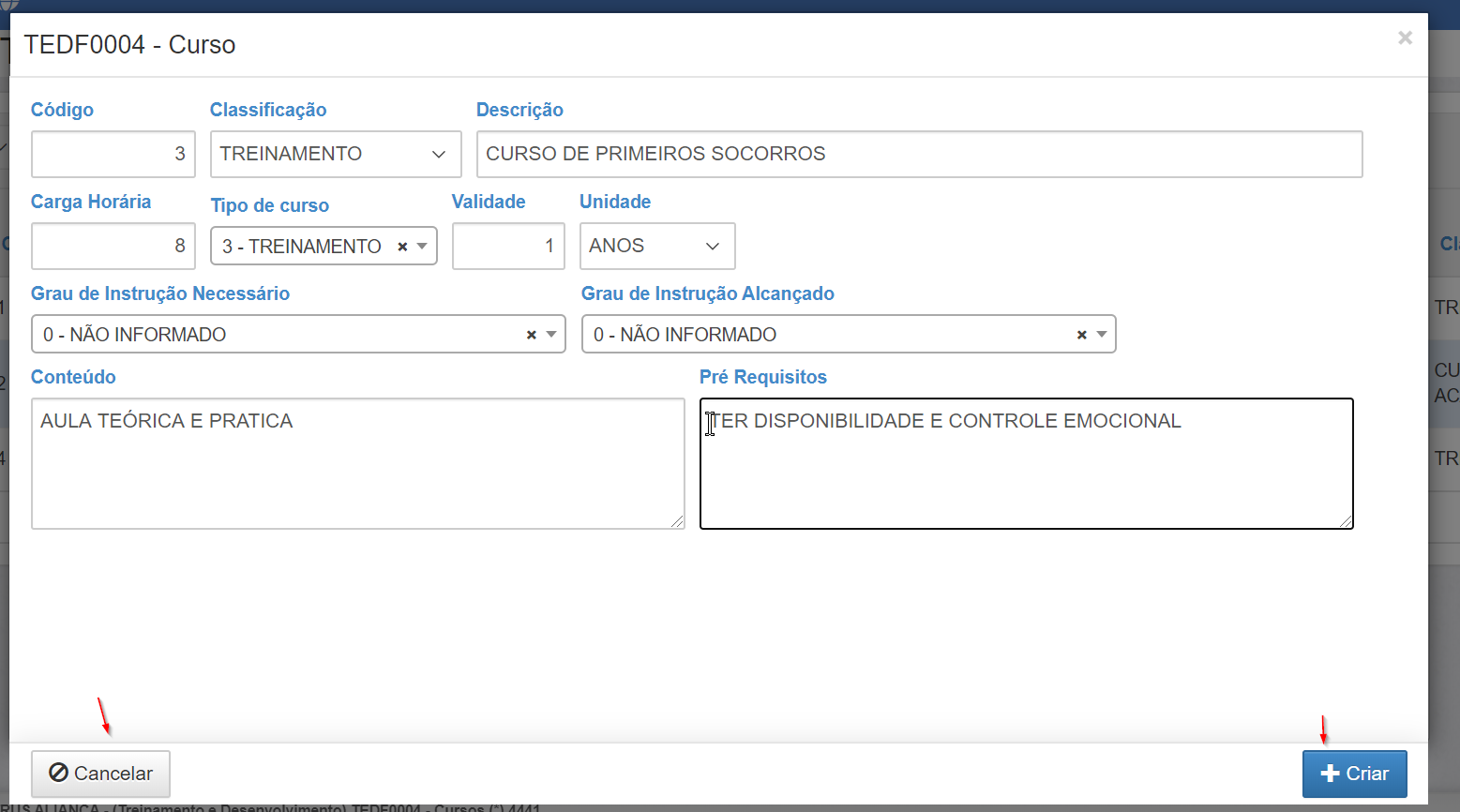The image size is (1460, 812).
Task: Grab the Conteúdo textarea resize handle
Action: click(x=678, y=522)
